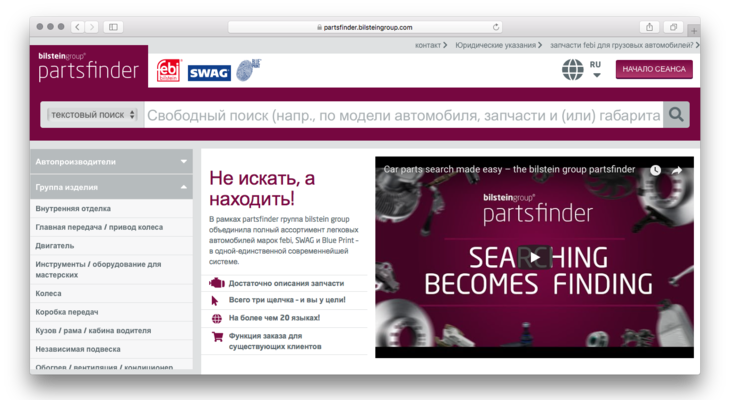Show all tabs in Safari

coord(673,27)
